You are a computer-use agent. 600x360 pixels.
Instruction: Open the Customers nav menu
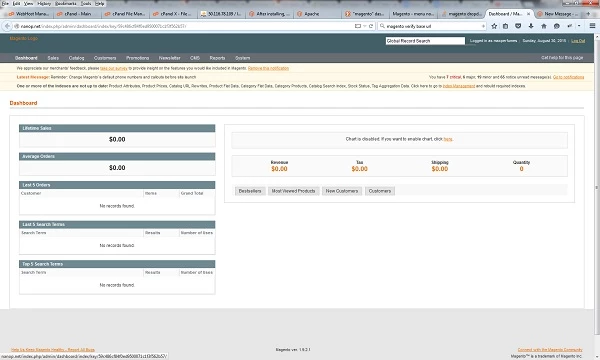coord(105,58)
